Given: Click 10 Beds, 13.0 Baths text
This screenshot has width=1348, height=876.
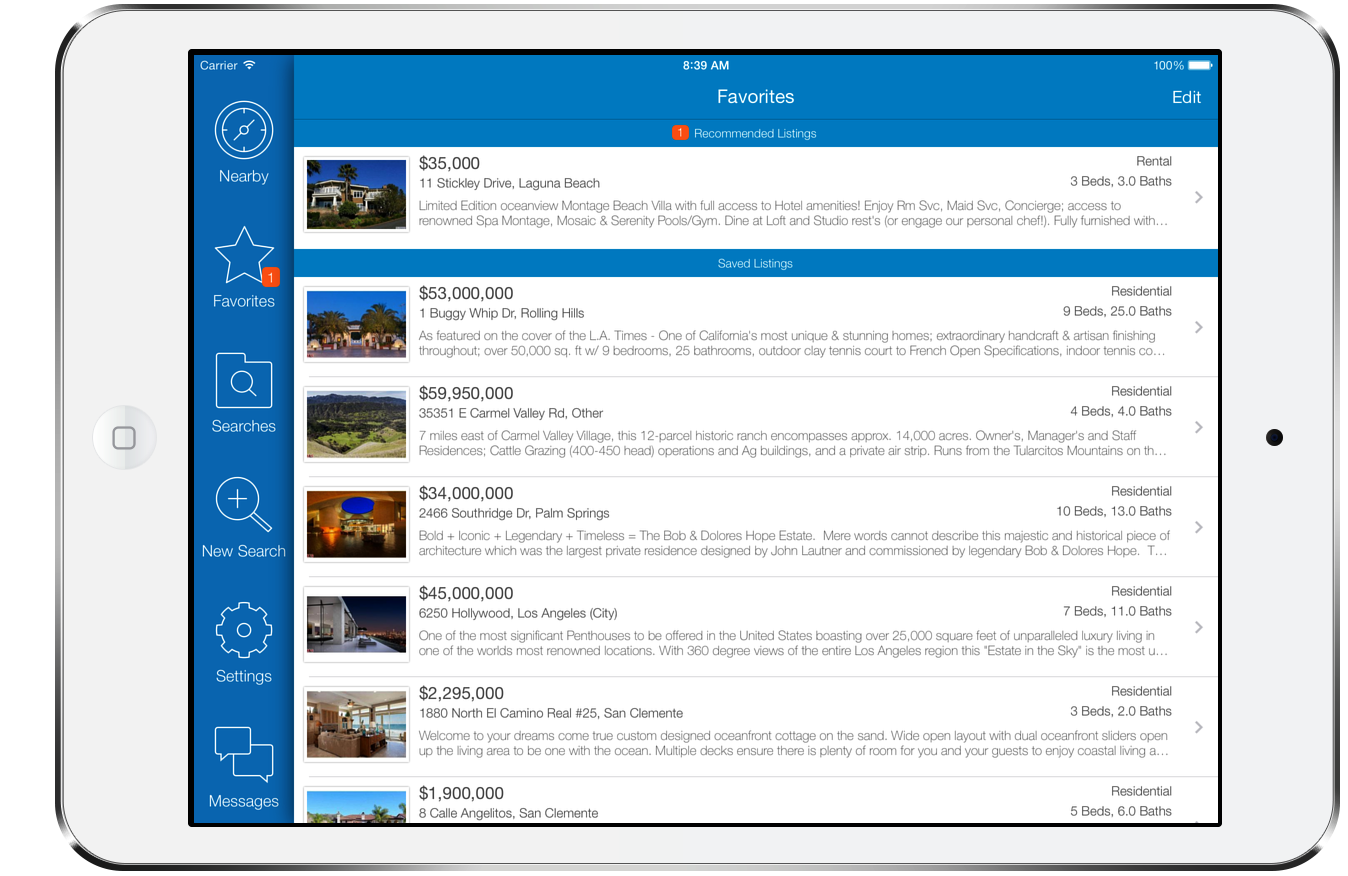Looking at the screenshot, I should [x=1114, y=511].
